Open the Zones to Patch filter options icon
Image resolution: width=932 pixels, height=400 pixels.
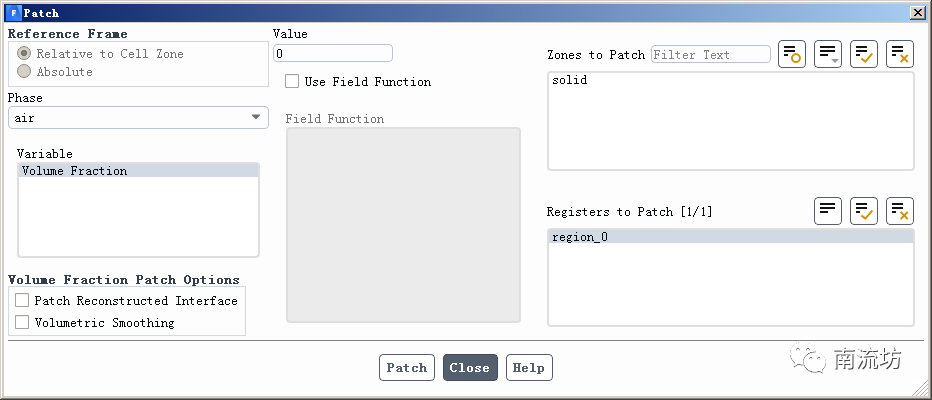click(828, 54)
